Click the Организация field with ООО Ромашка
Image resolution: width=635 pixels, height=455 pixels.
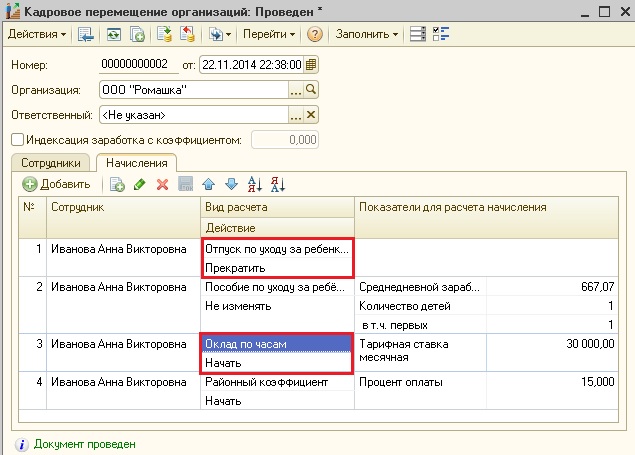[x=194, y=90]
